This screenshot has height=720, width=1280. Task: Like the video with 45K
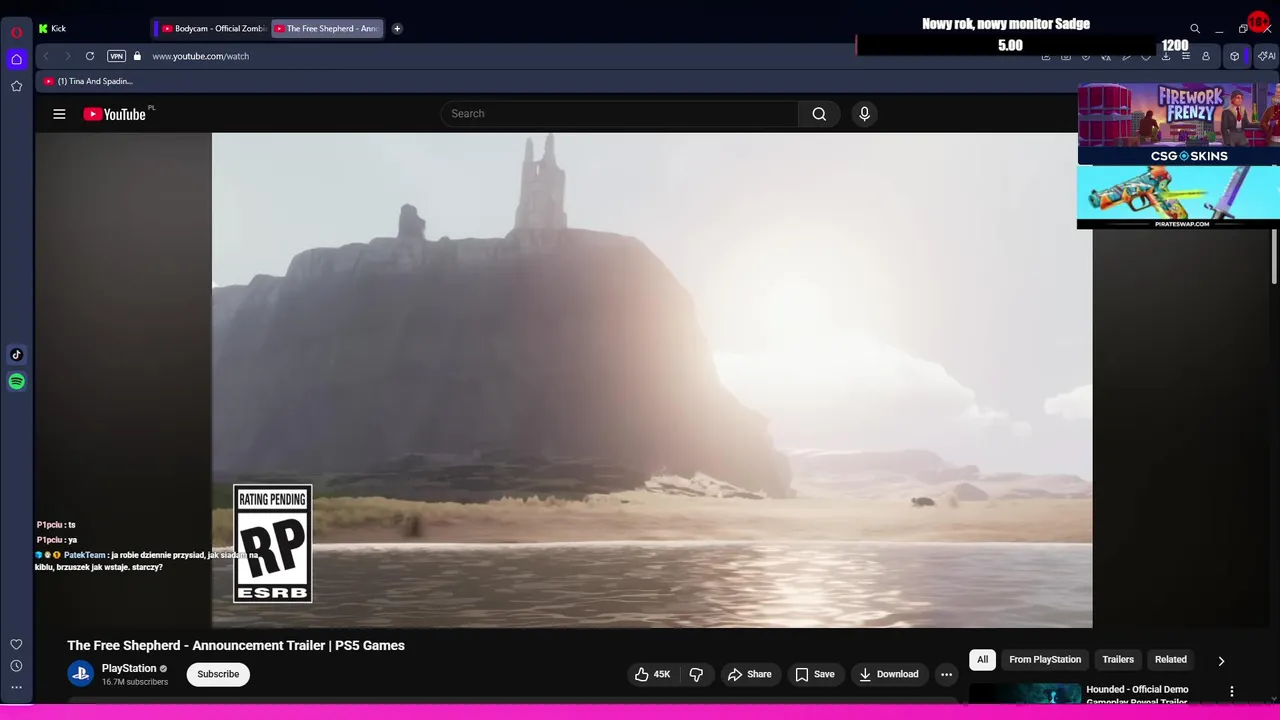652,674
